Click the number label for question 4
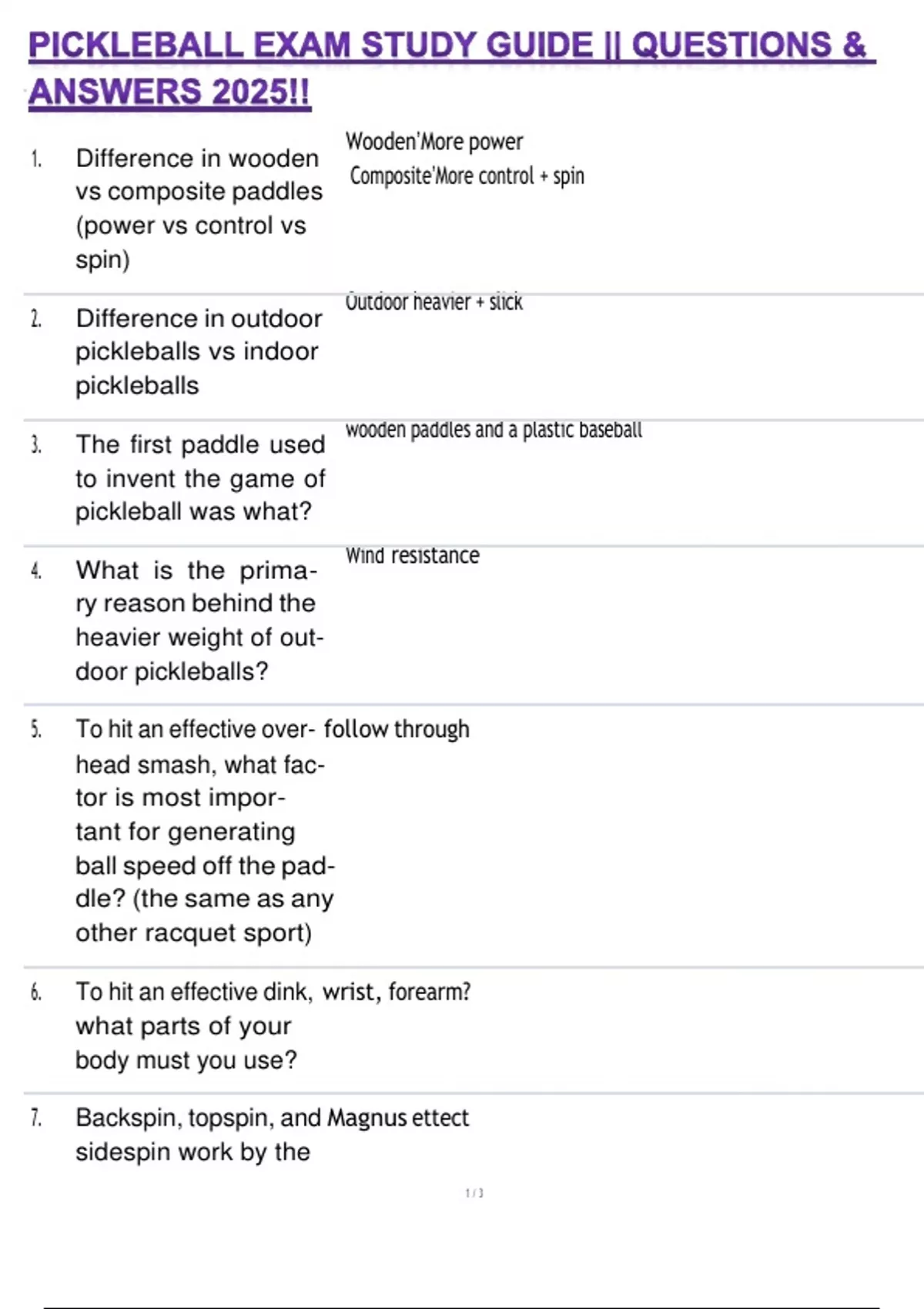Image resolution: width=924 pixels, height=1309 pixels. 35,571
